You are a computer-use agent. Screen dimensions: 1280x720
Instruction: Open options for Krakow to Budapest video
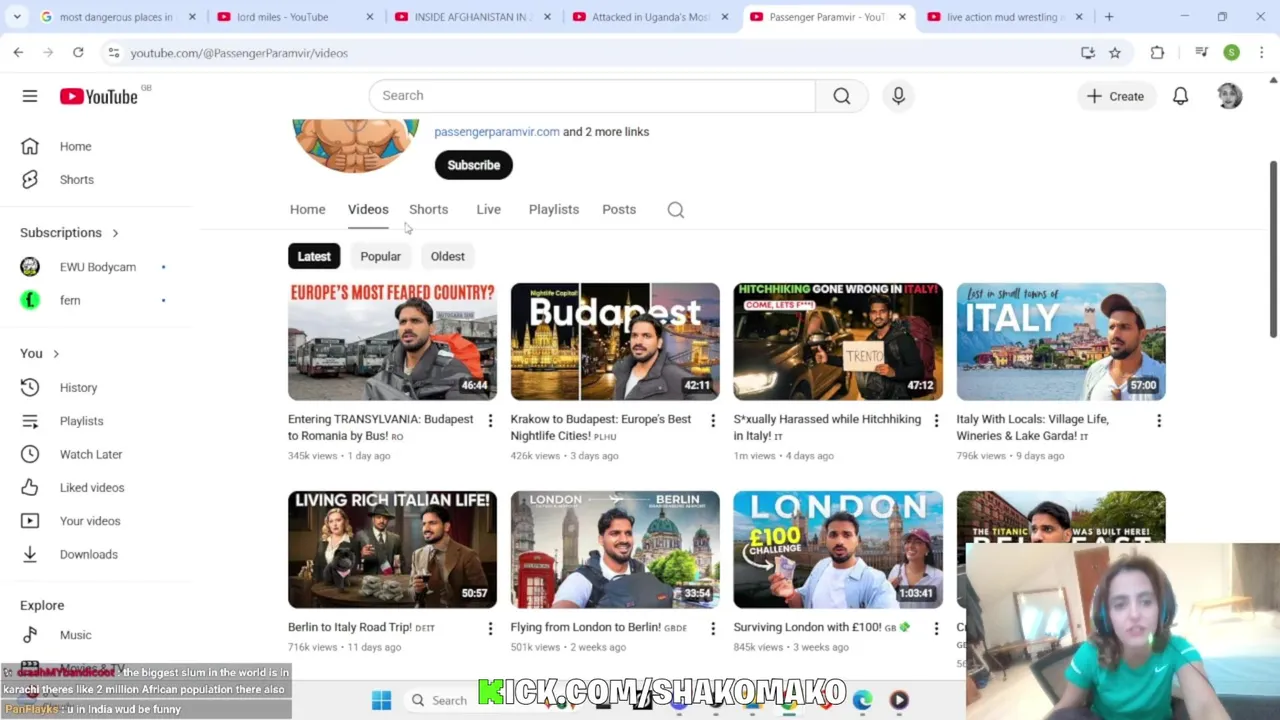tap(713, 421)
